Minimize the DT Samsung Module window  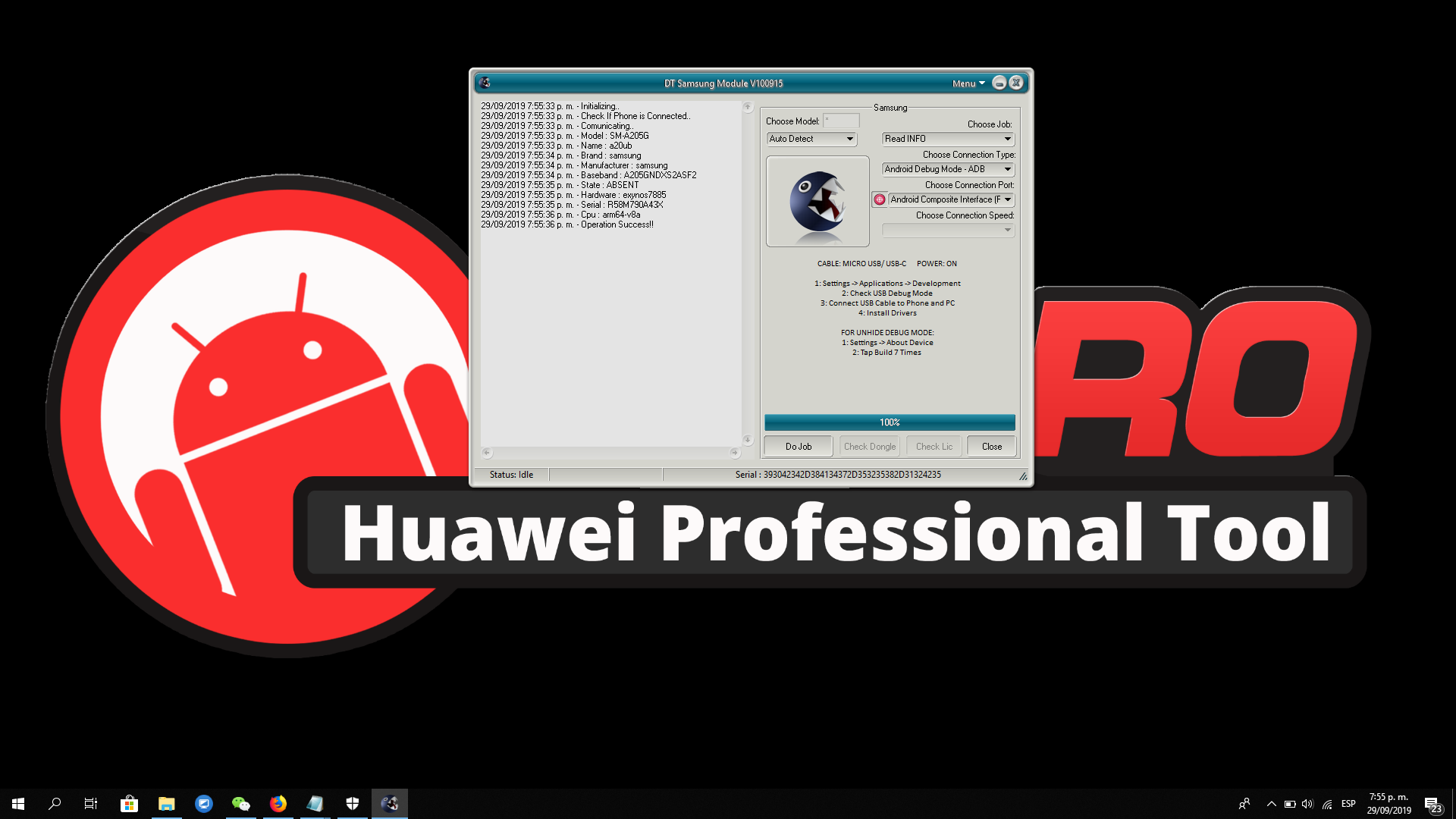pos(999,83)
